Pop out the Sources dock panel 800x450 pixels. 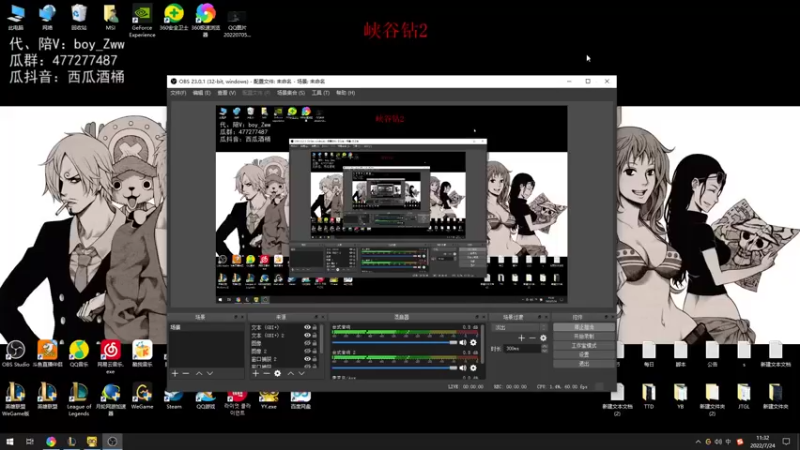tap(316, 317)
